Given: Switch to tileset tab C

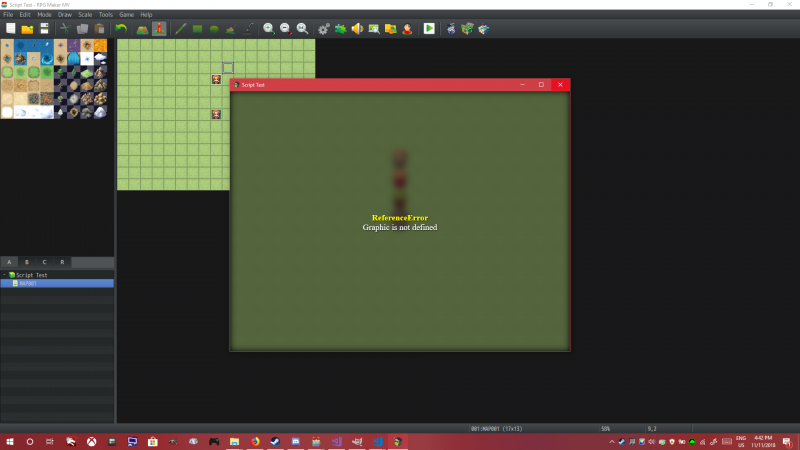Looking at the screenshot, I should (x=44, y=262).
